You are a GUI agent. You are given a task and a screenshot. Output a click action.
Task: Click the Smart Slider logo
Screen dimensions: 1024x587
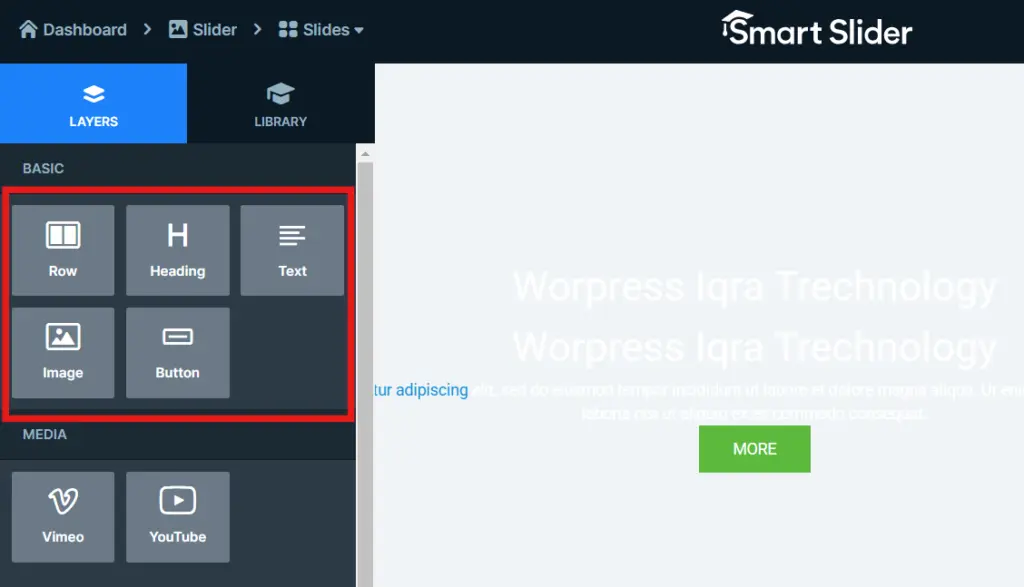tap(816, 30)
